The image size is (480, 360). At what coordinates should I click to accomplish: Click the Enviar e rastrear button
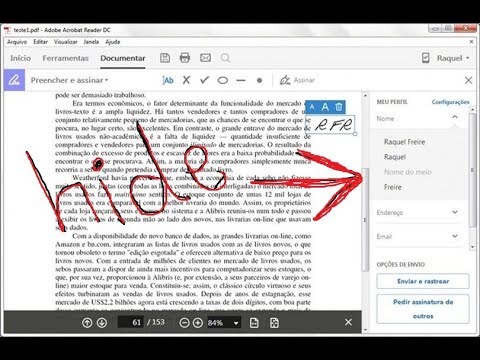click(423, 281)
